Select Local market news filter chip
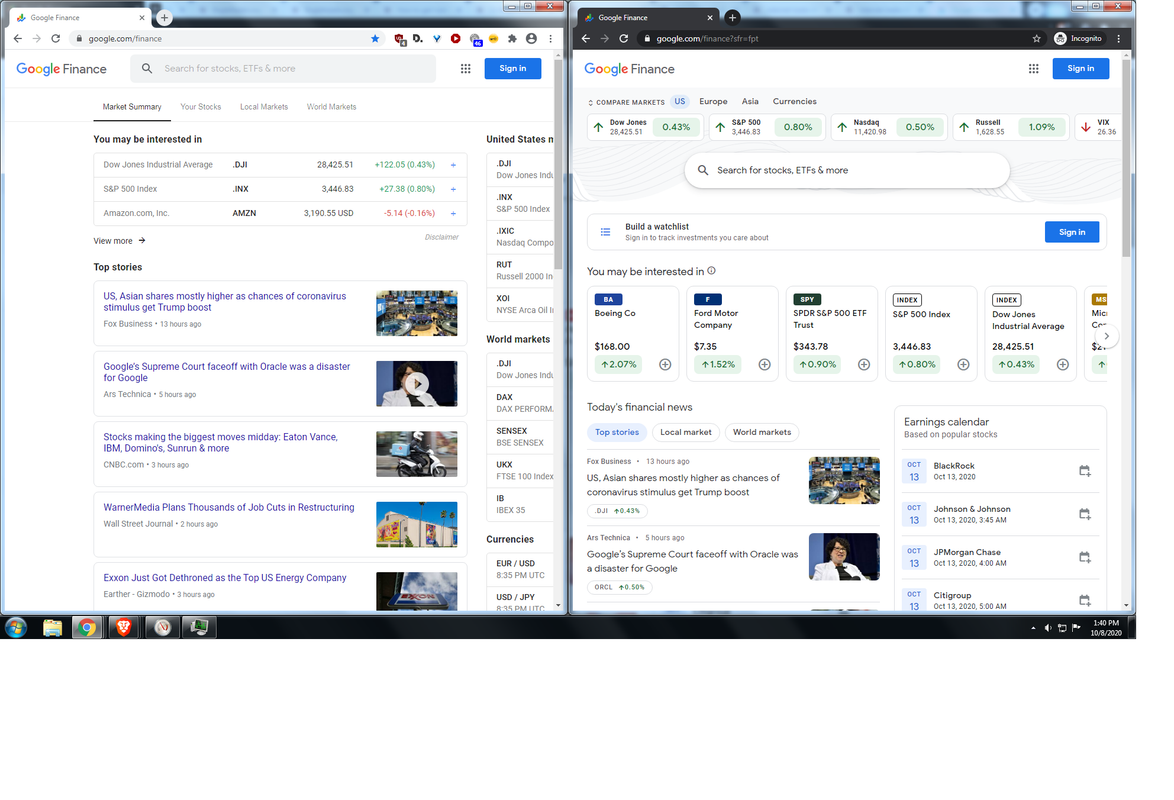This screenshot has width=1174, height=800. coord(686,432)
